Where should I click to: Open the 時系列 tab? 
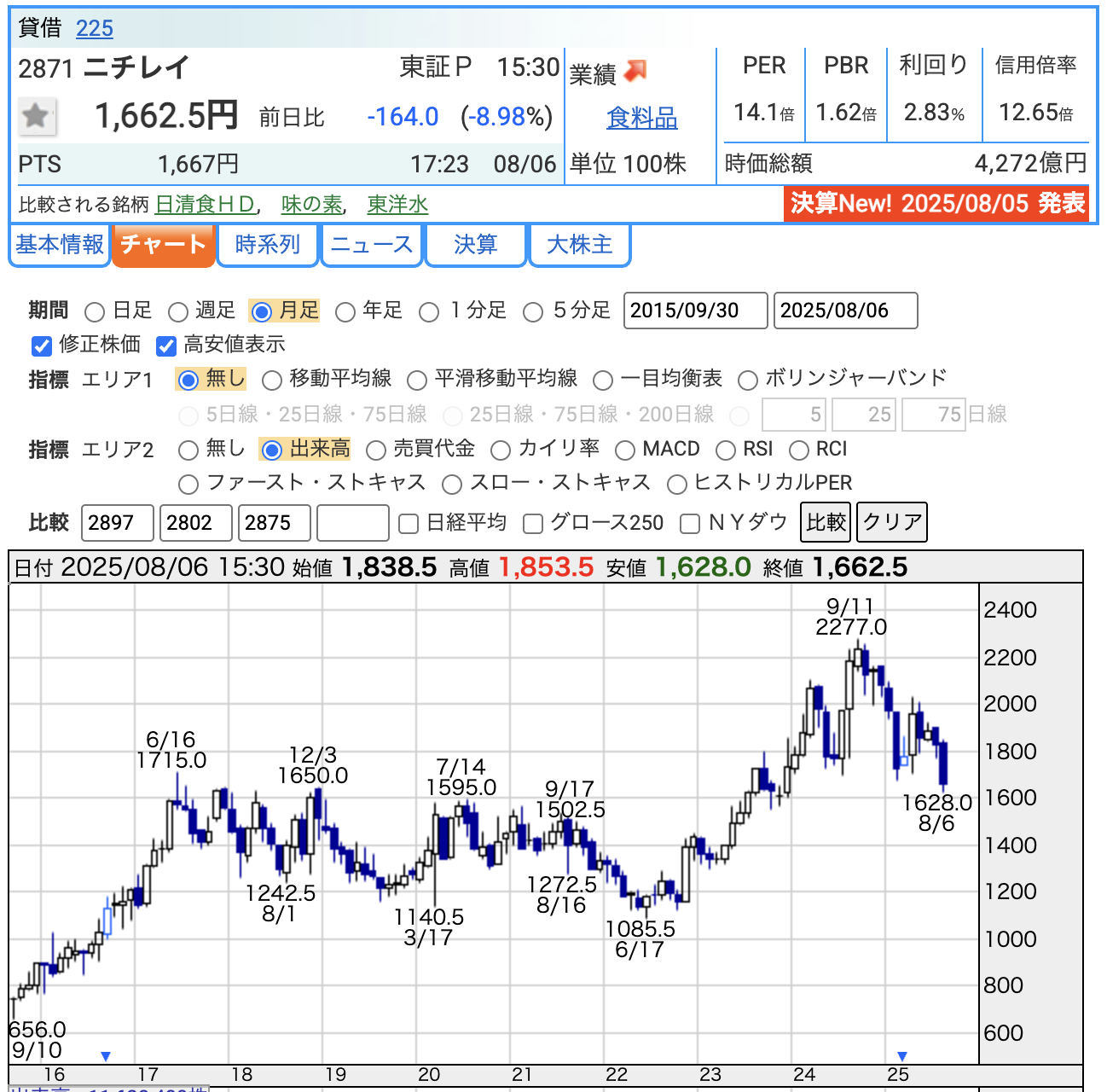268,245
